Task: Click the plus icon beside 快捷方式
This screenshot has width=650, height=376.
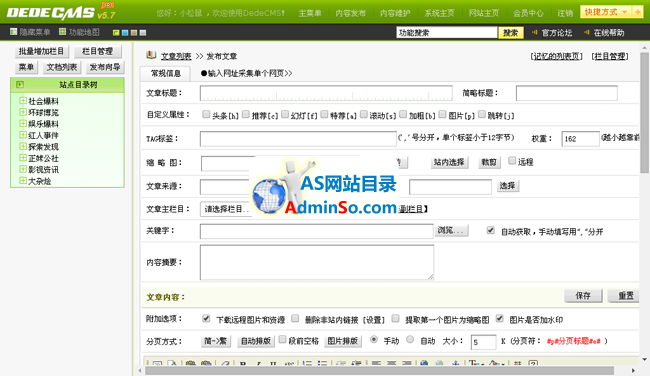Action: point(638,12)
